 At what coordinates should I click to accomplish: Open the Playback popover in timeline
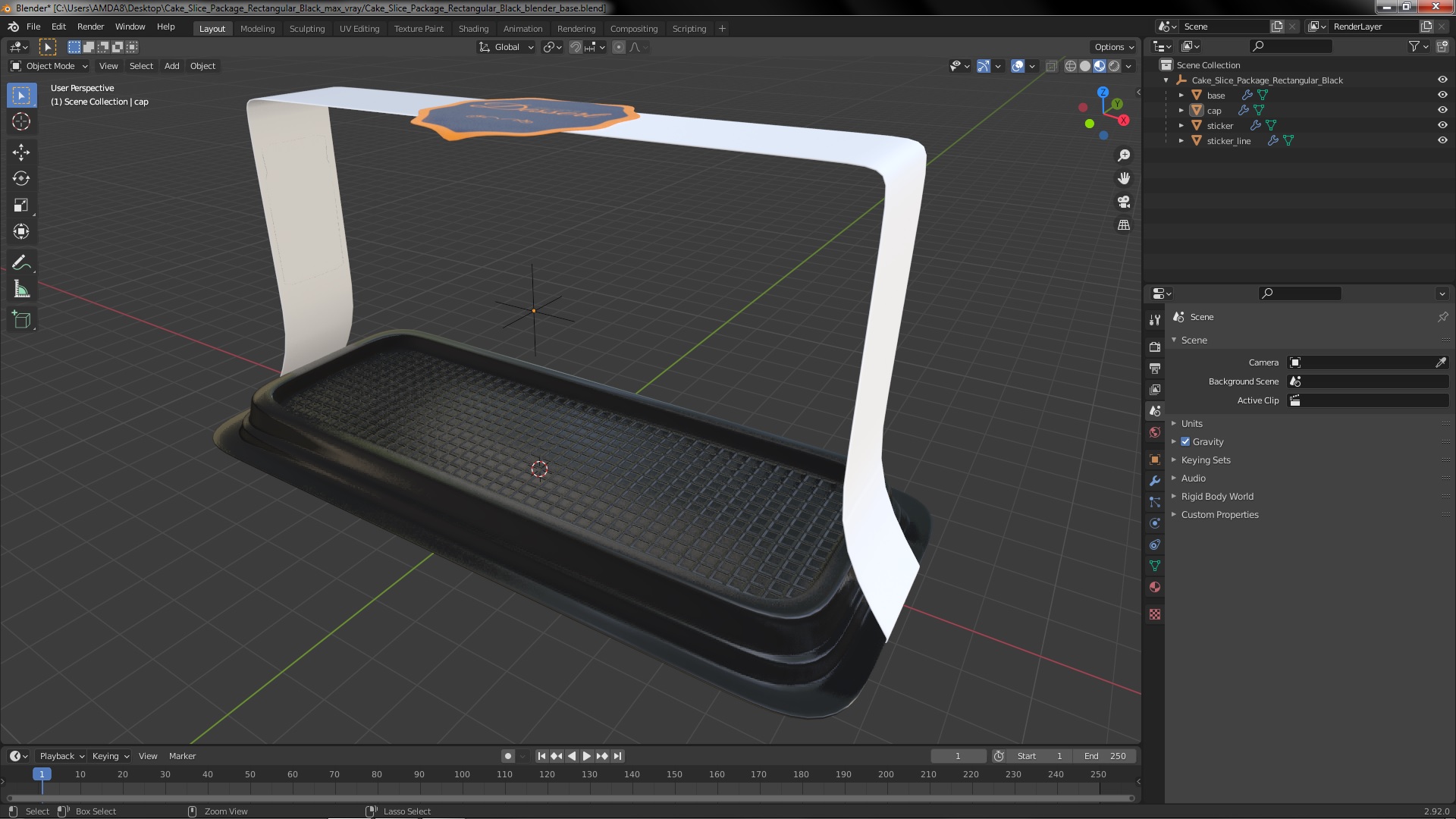pyautogui.click(x=61, y=756)
